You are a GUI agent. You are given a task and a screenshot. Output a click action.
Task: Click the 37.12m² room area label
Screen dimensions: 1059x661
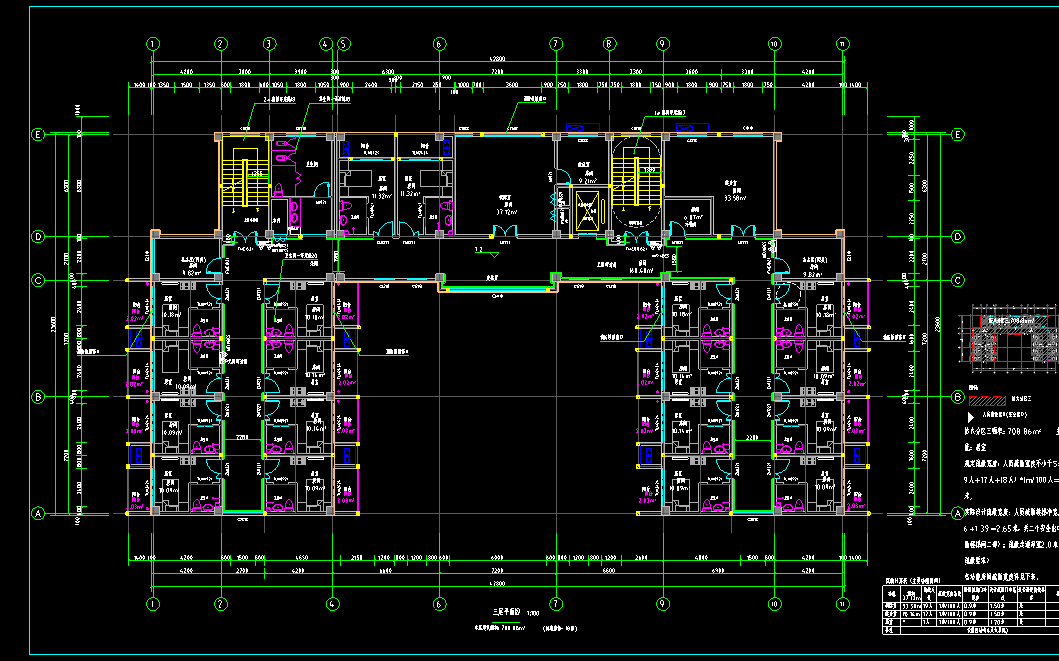[x=507, y=211]
